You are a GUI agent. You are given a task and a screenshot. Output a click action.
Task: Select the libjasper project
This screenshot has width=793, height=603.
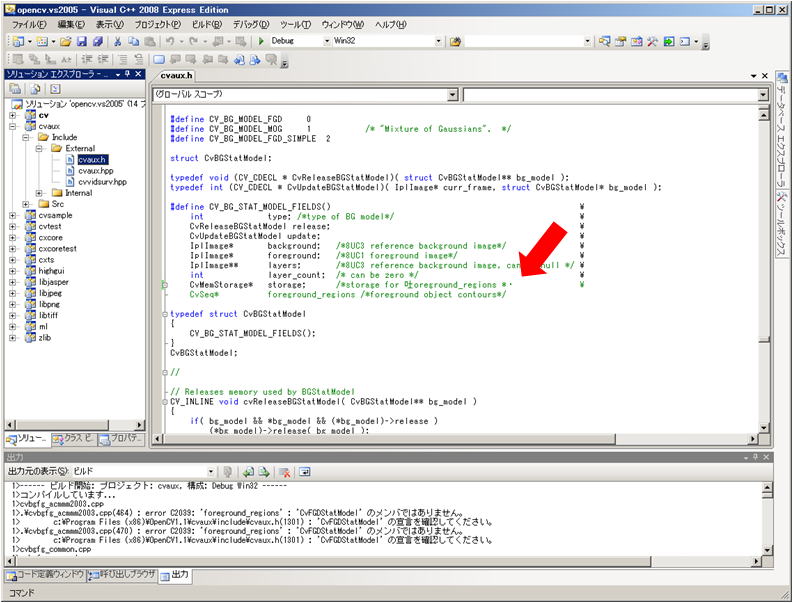pyautogui.click(x=53, y=282)
